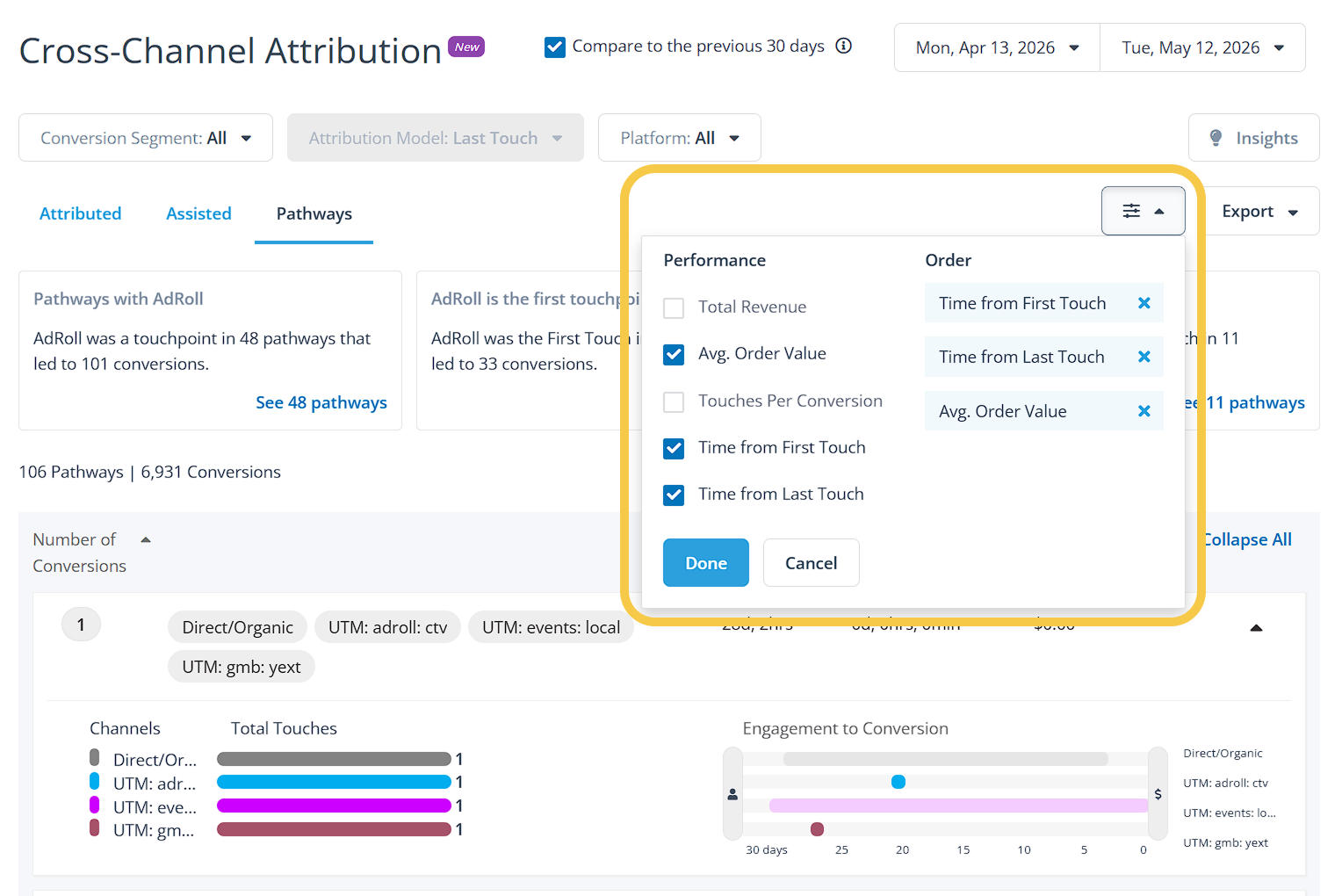
Task: Click the Insights lightbulb icon
Action: point(1216,138)
